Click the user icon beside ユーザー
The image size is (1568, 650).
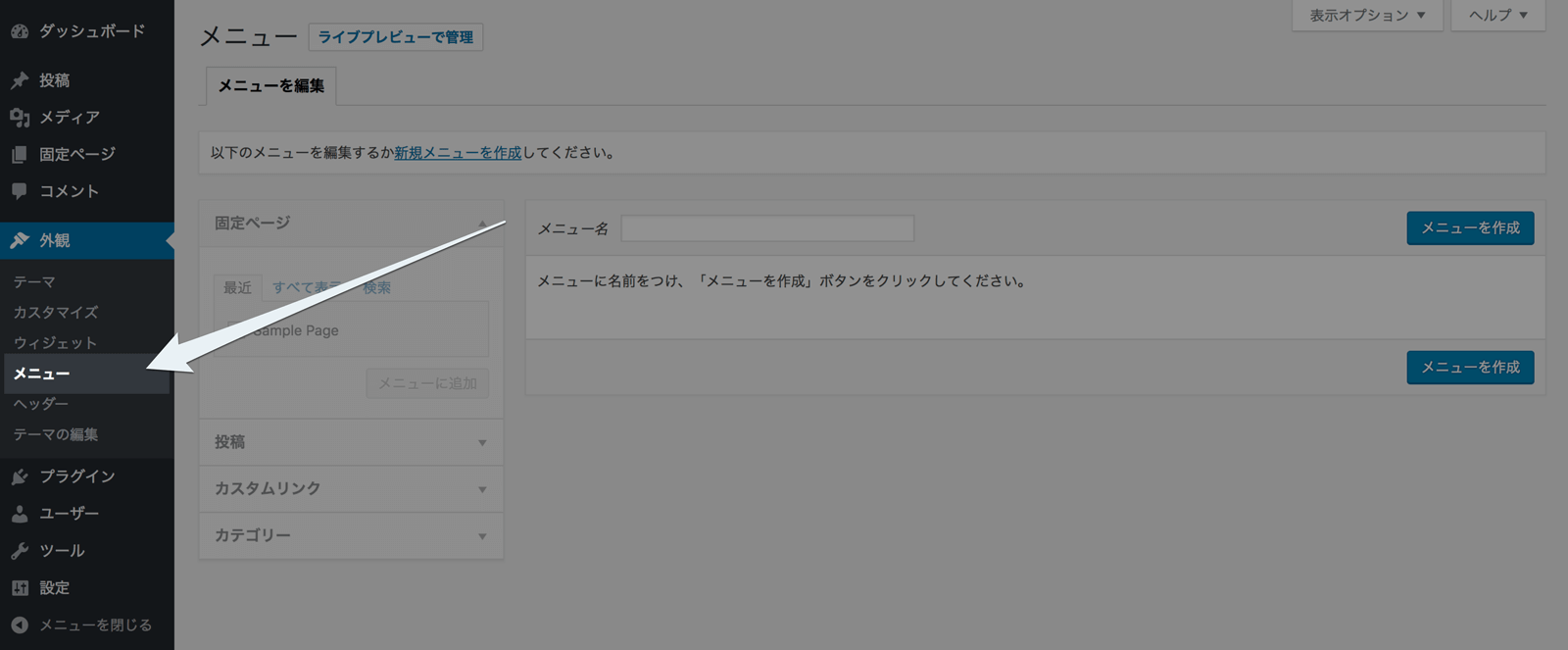(20, 514)
